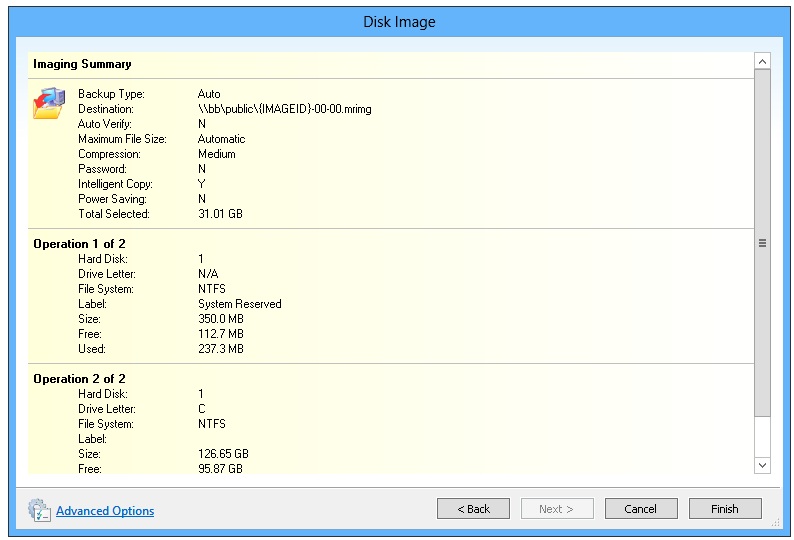
Task: Click the Disk Image title bar text
Action: [x=399, y=22]
